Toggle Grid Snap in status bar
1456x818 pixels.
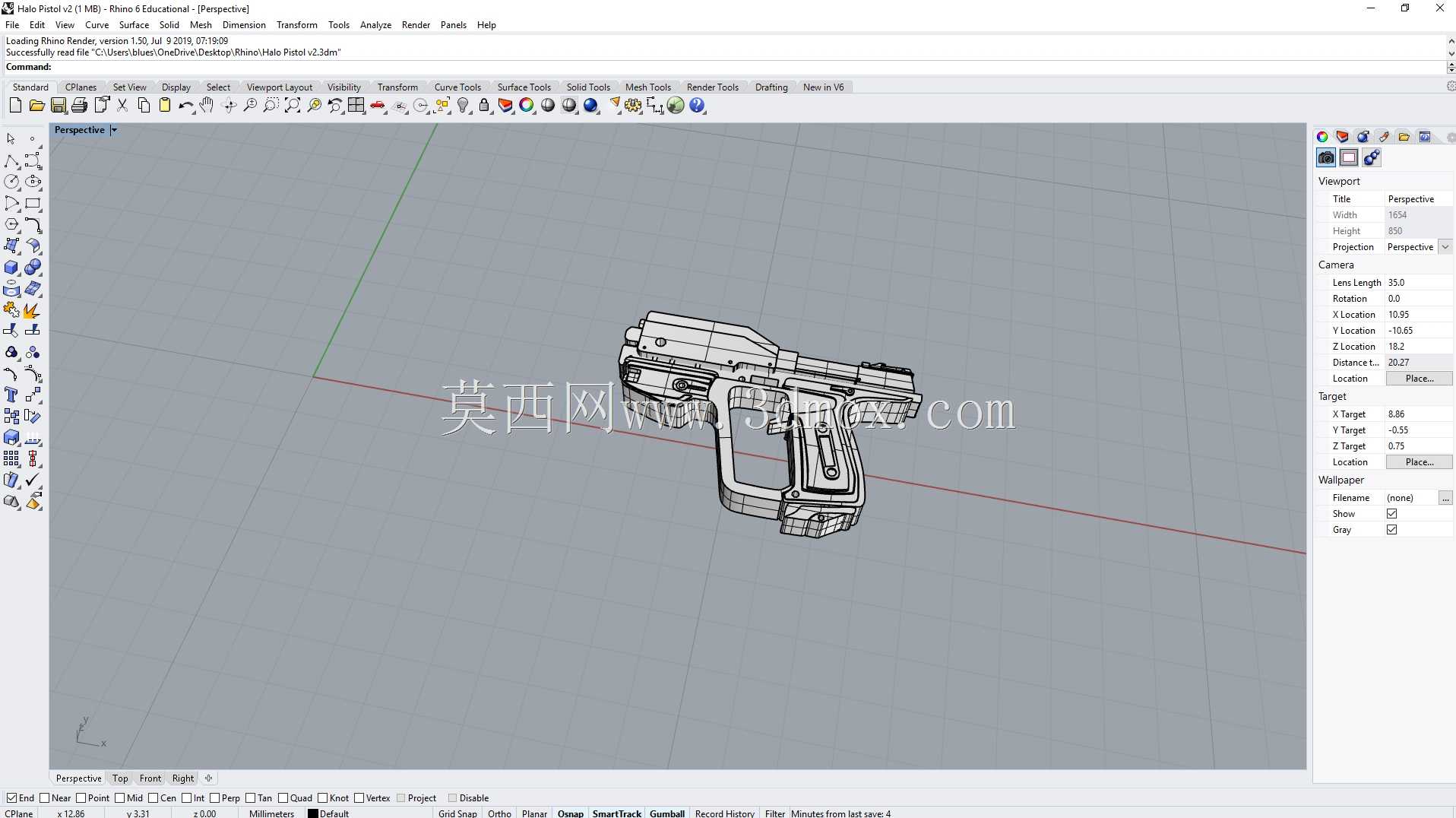click(x=457, y=813)
